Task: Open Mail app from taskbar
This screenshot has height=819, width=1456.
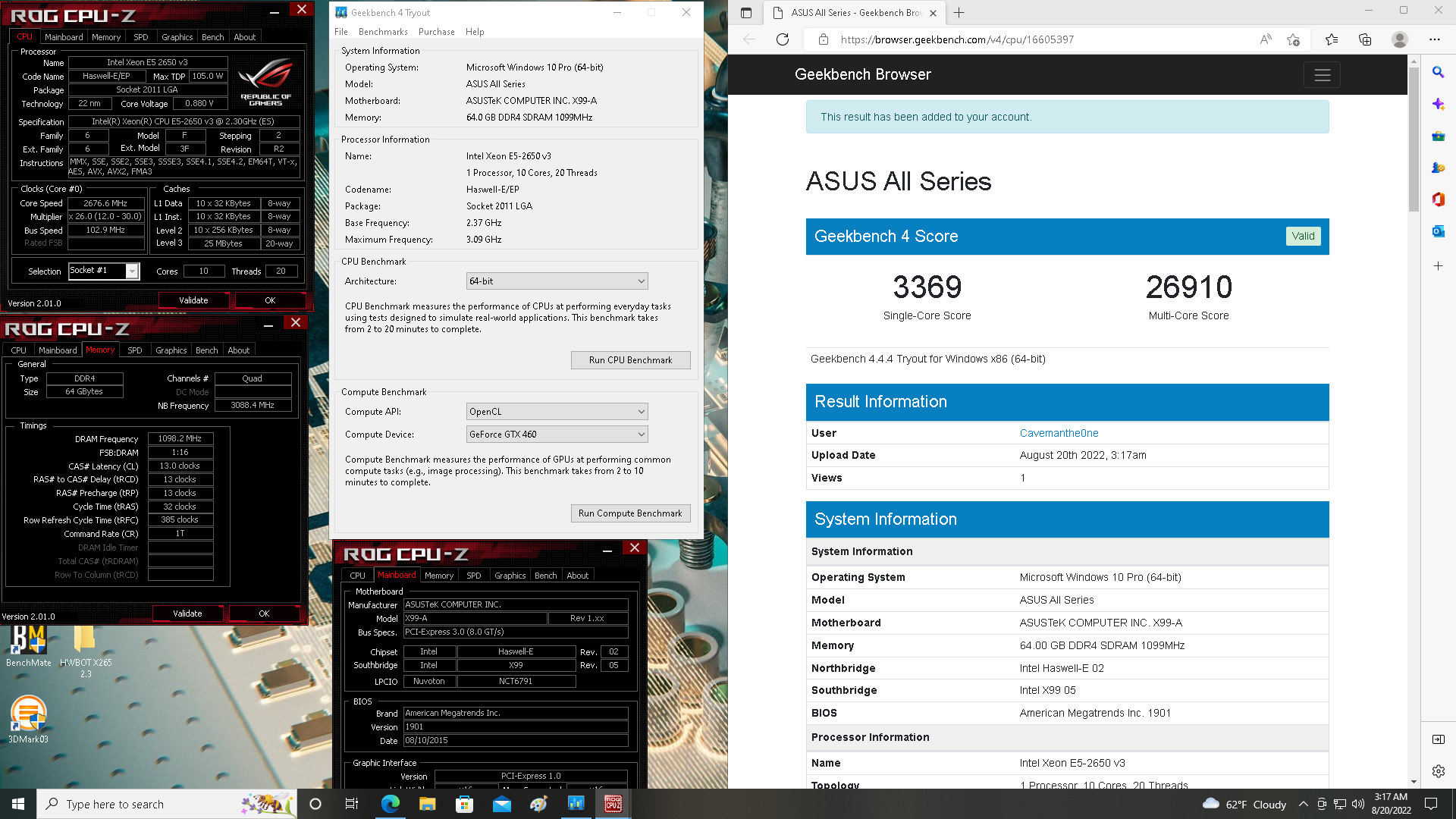Action: pyautogui.click(x=501, y=804)
